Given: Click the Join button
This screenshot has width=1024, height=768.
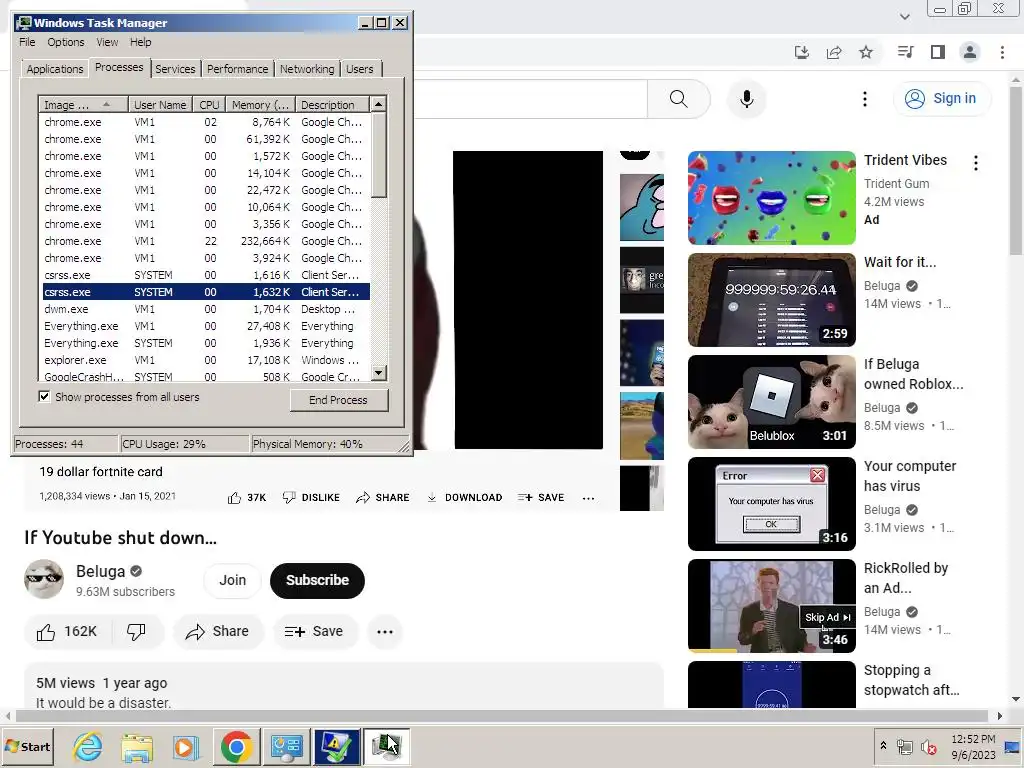Looking at the screenshot, I should (x=232, y=581).
